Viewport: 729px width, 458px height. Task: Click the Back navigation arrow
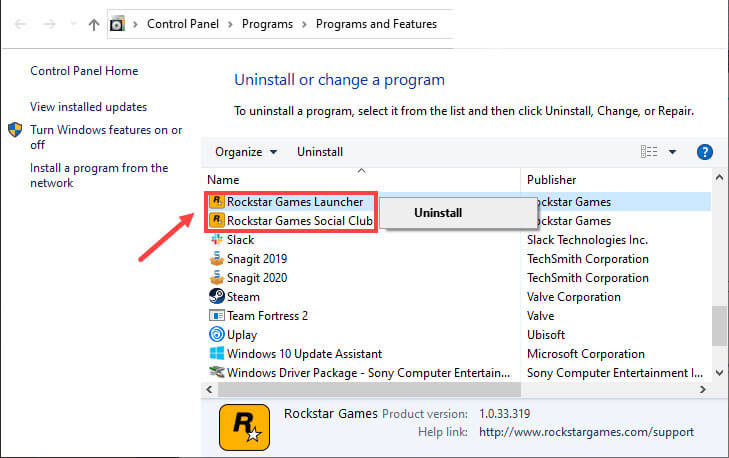click(x=20, y=24)
